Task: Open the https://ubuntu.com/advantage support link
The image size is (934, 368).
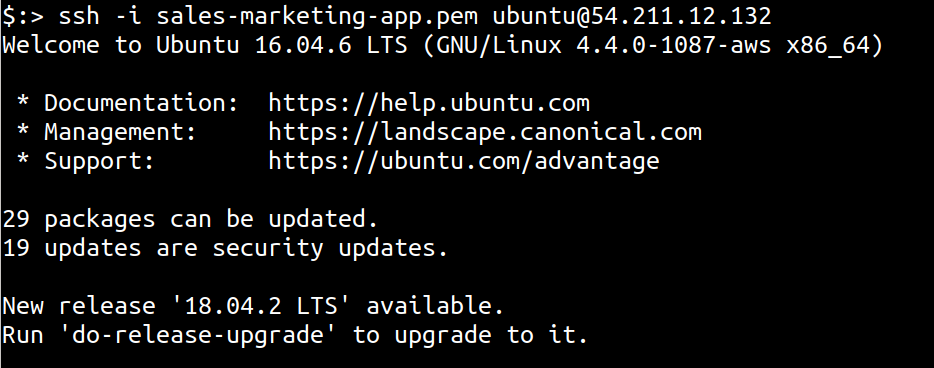Action: pos(464,161)
